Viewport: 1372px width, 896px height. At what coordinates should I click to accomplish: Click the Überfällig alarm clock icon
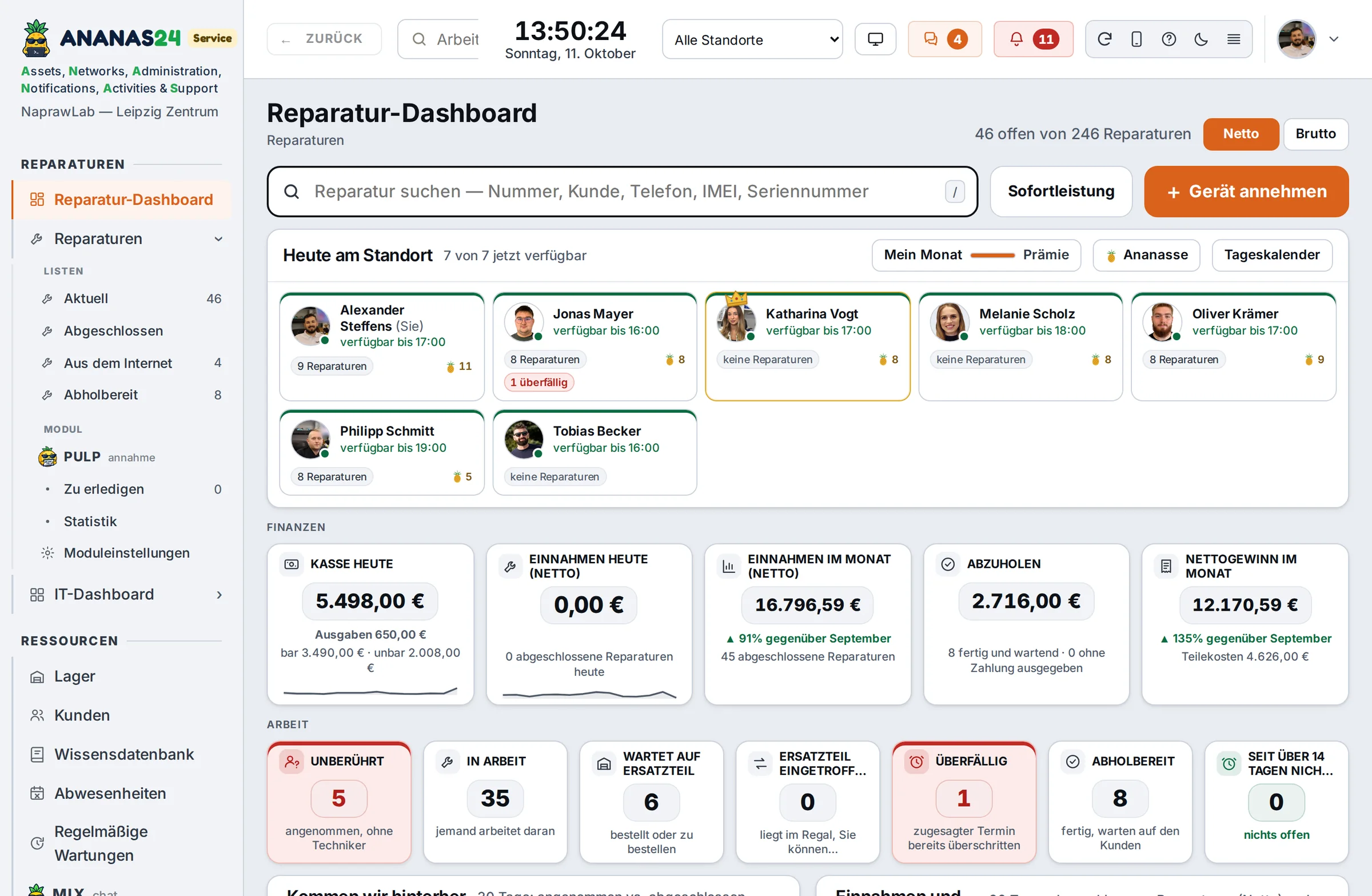point(916,761)
